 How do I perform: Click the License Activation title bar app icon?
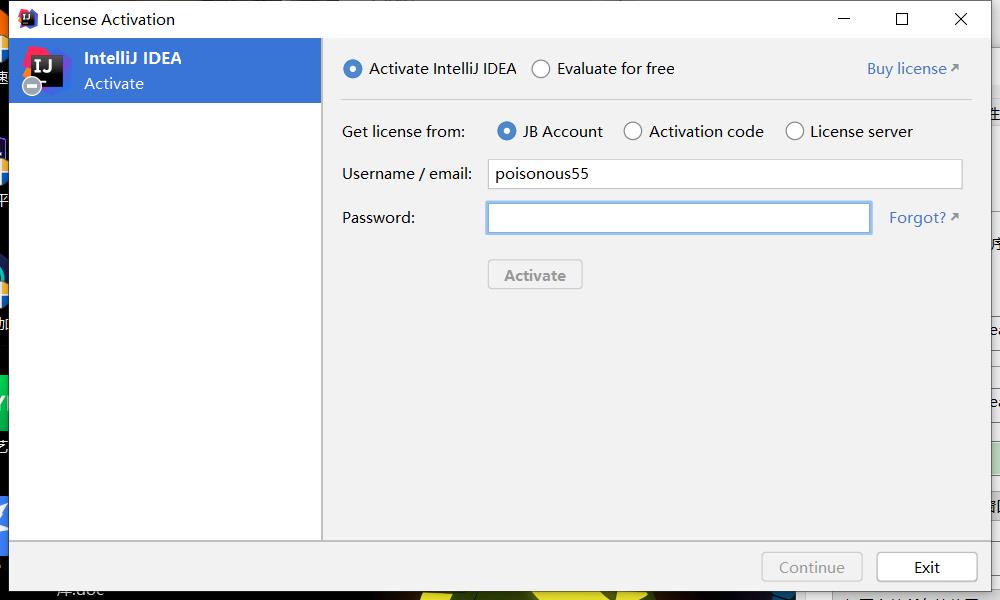27,19
